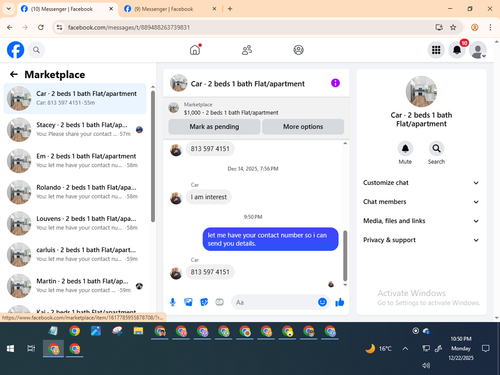Mark the listing as pending

pyautogui.click(x=214, y=127)
